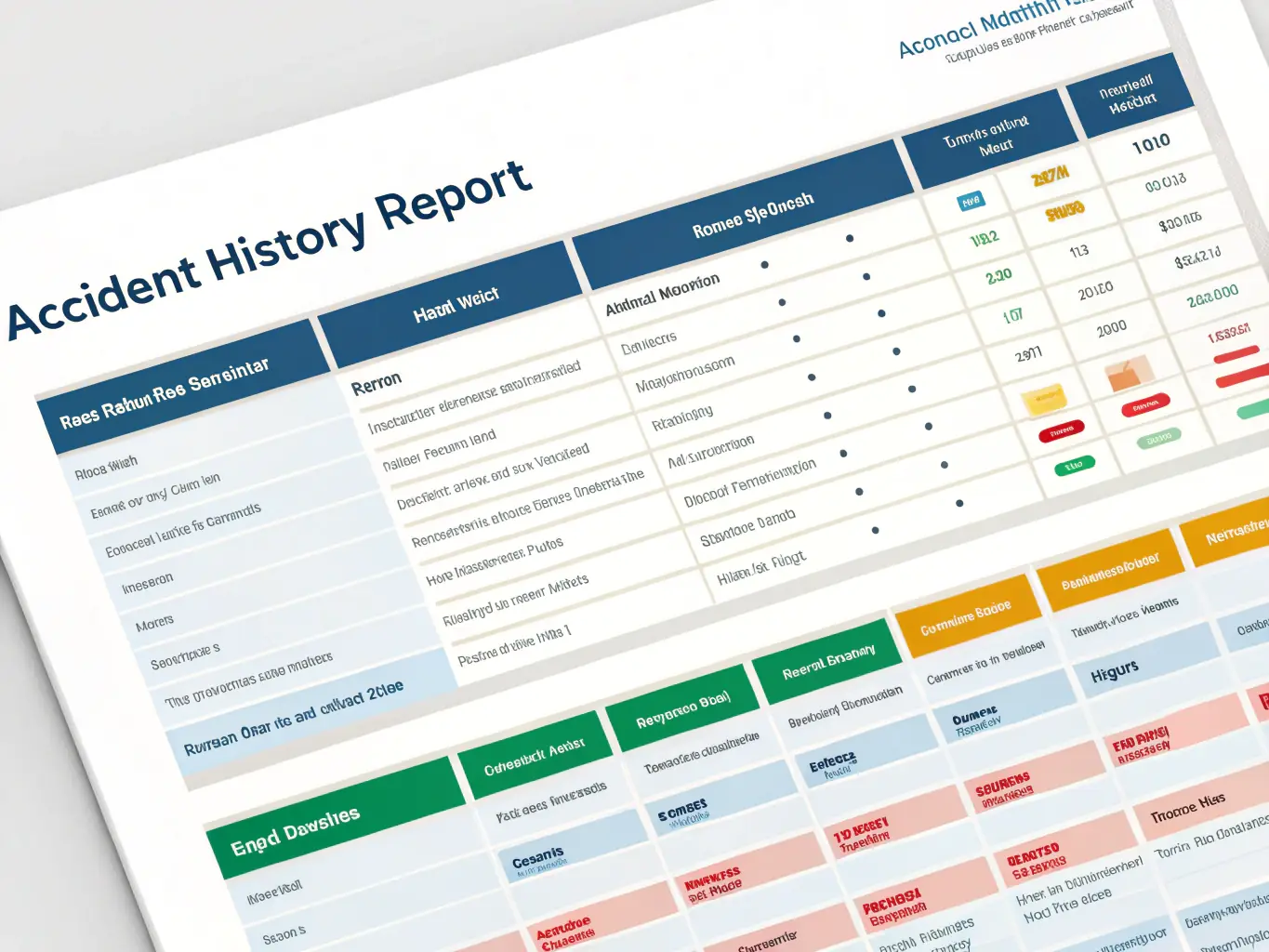The image size is (1269, 952).
Task: Click the red pill badge under the orange box
Action: [x=1145, y=405]
